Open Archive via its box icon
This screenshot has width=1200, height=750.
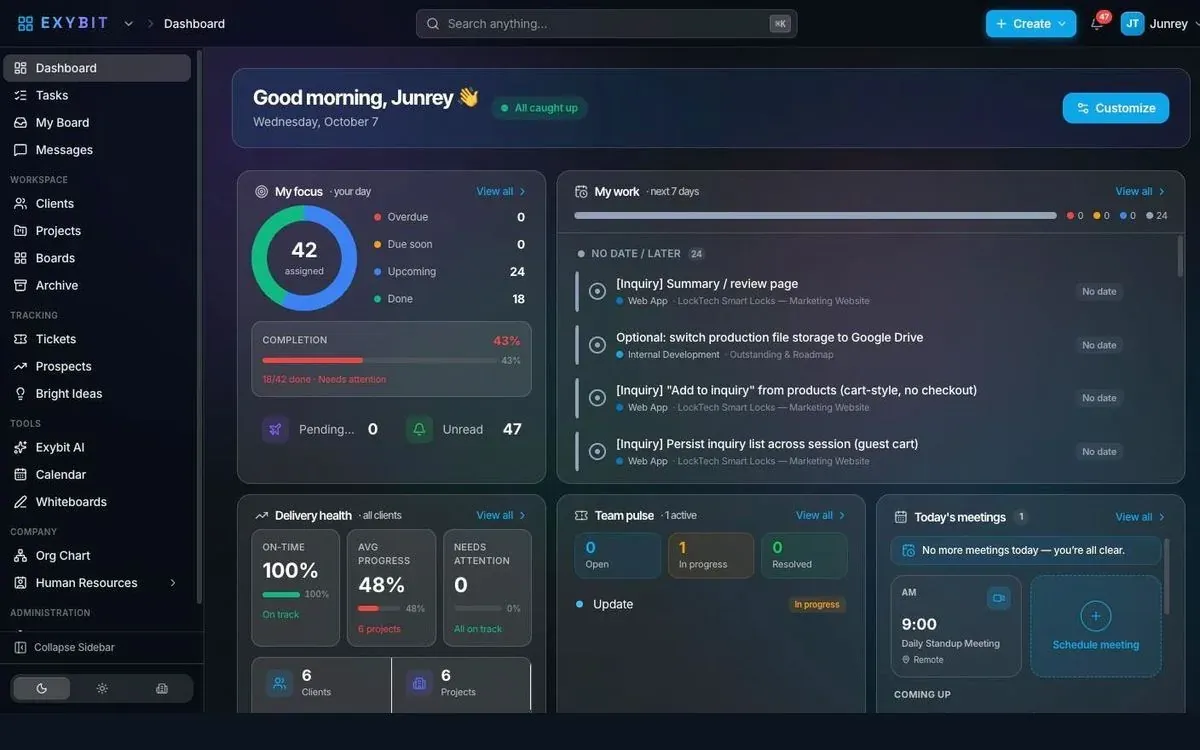pyautogui.click(x=20, y=285)
